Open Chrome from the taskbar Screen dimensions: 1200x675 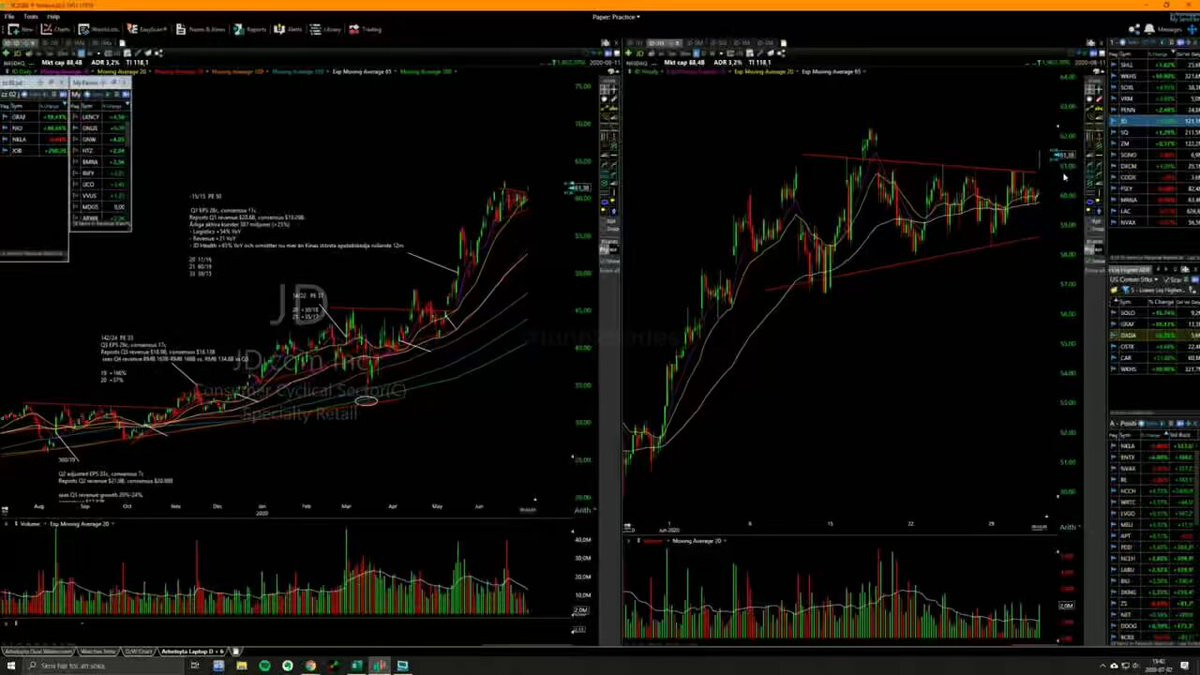pyautogui.click(x=310, y=666)
